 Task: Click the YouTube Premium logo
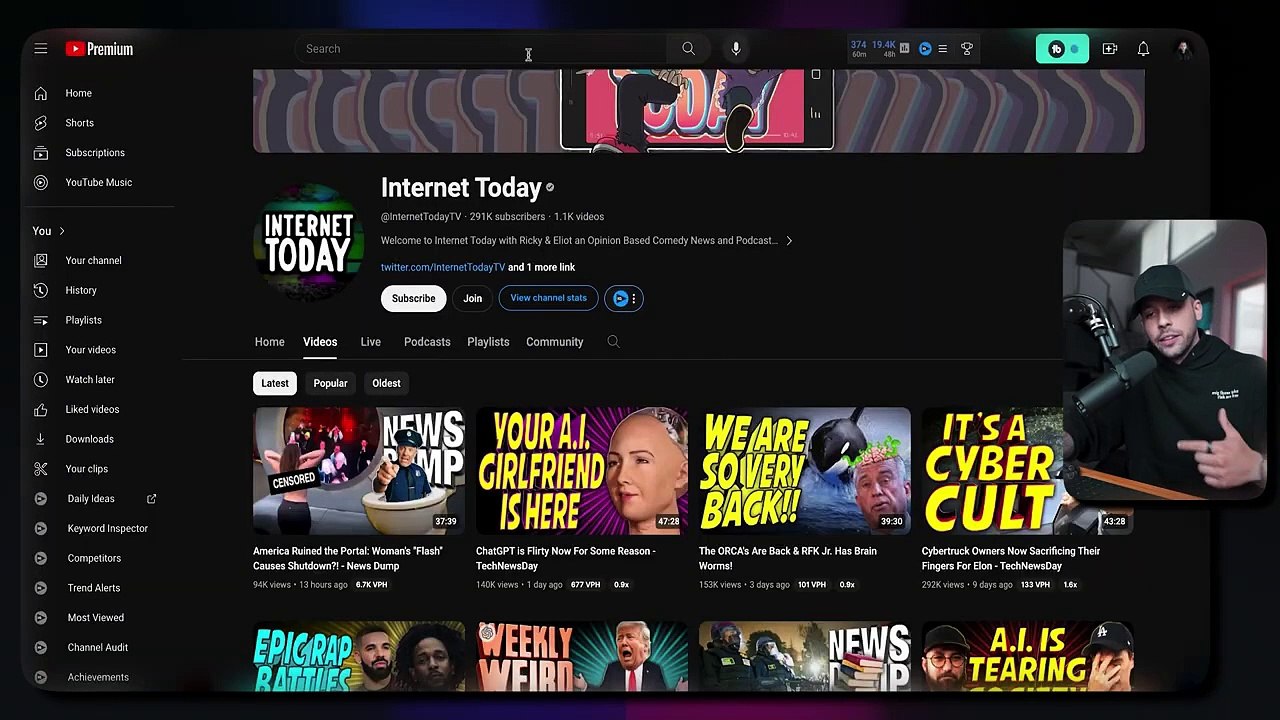99,49
